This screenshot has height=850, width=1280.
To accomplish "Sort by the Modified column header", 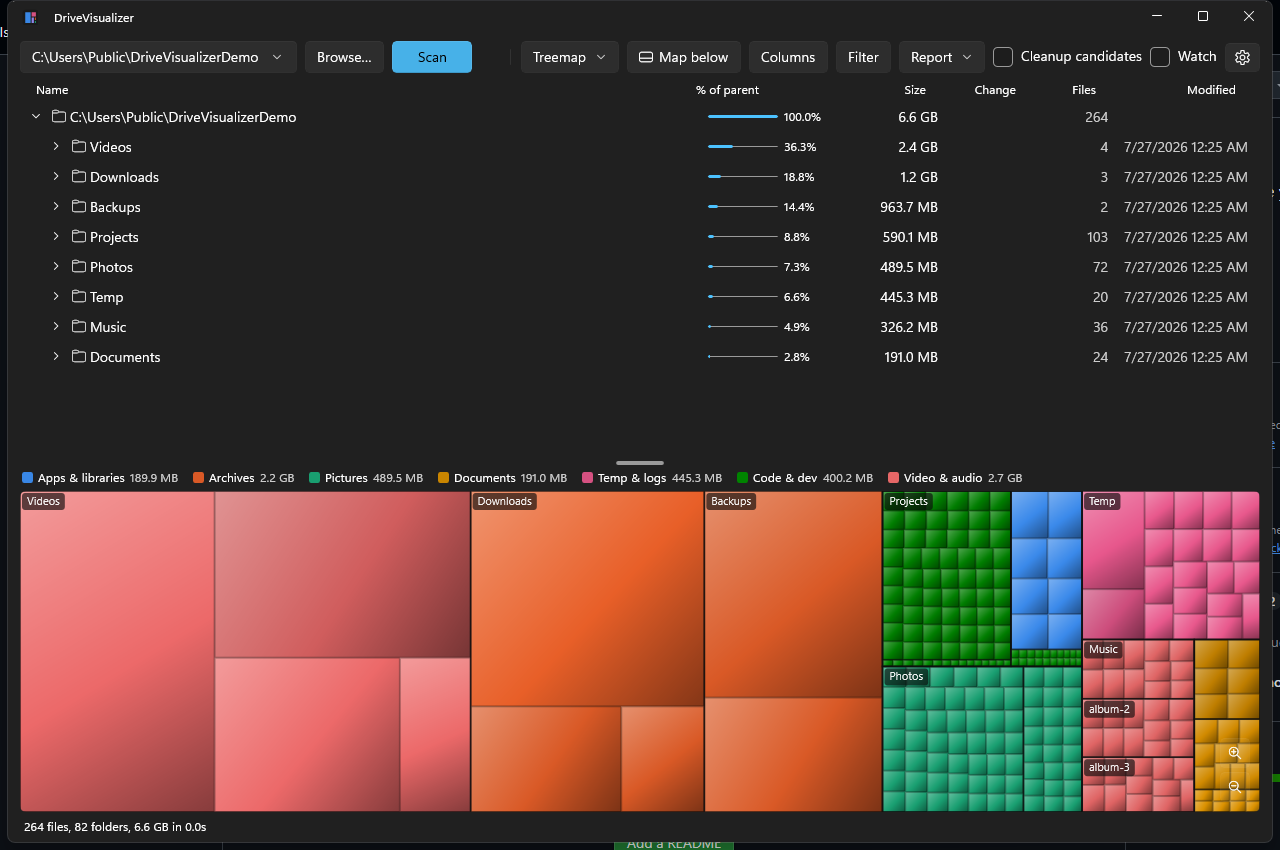I will pyautogui.click(x=1211, y=90).
